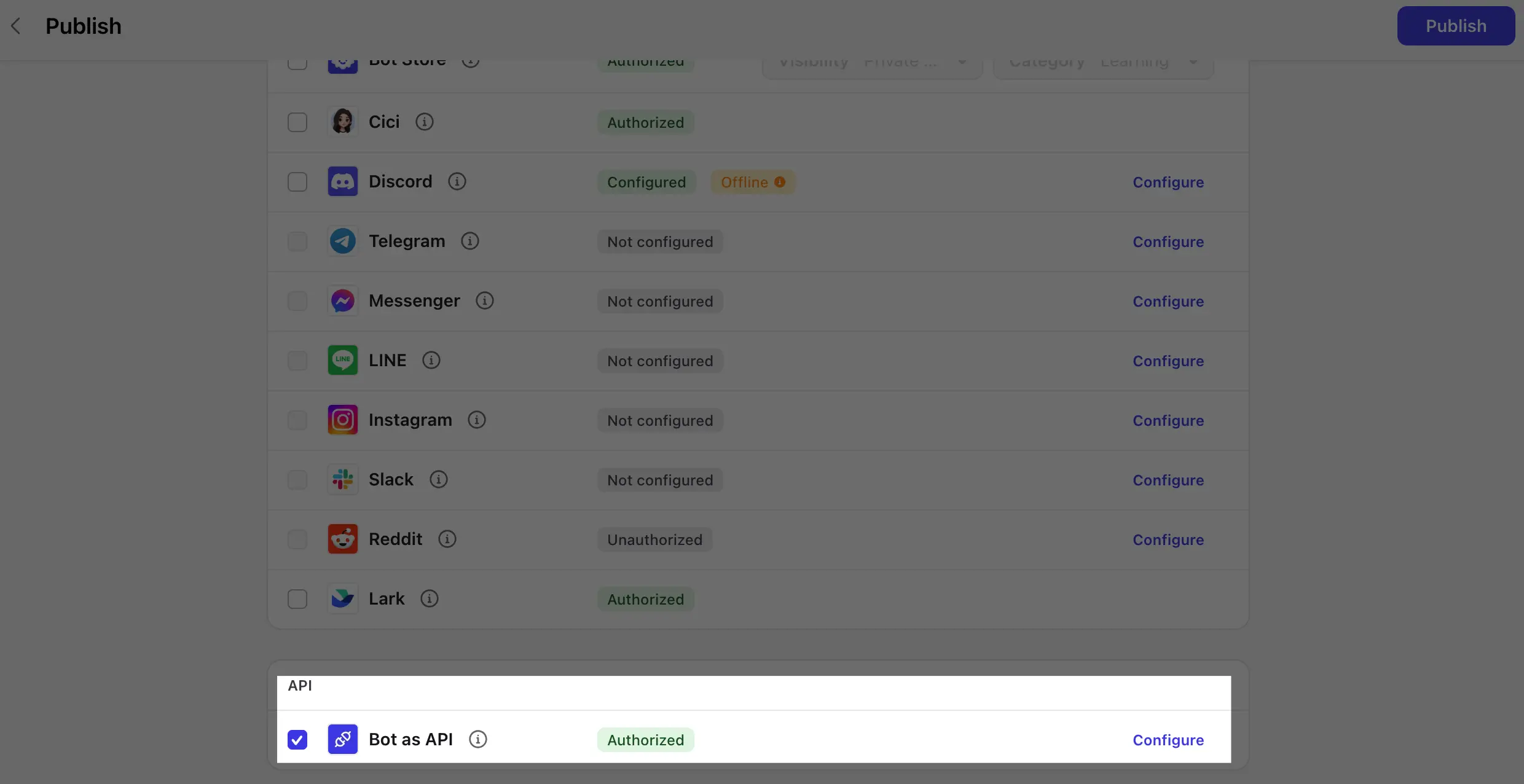The height and width of the screenshot is (784, 1524).
Task: Click the info icon next to Telegram
Action: click(469, 241)
